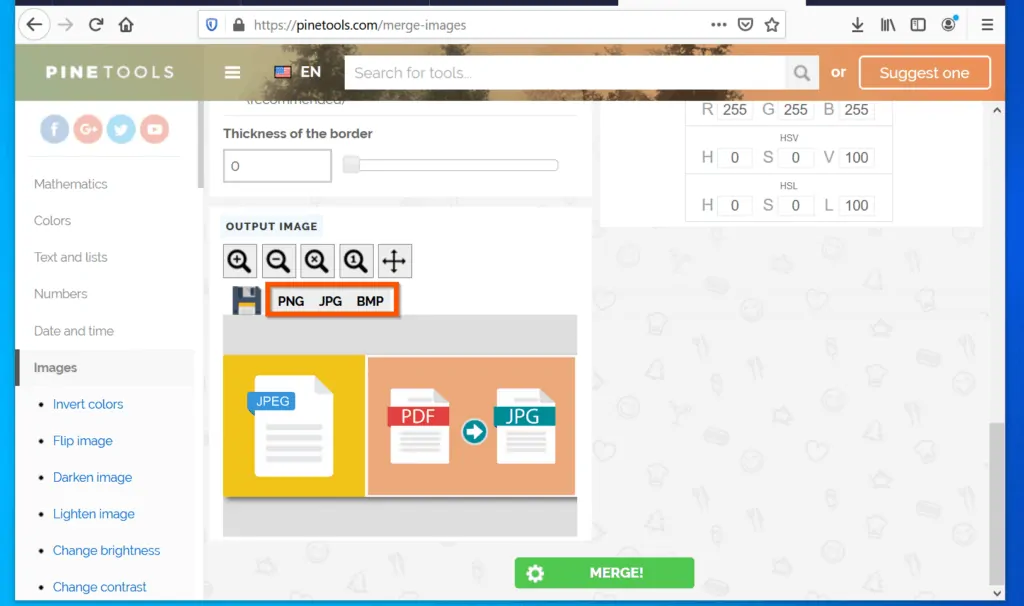Click the Firefox bookmark star icon
Viewport: 1024px width, 606px height.
point(772,25)
